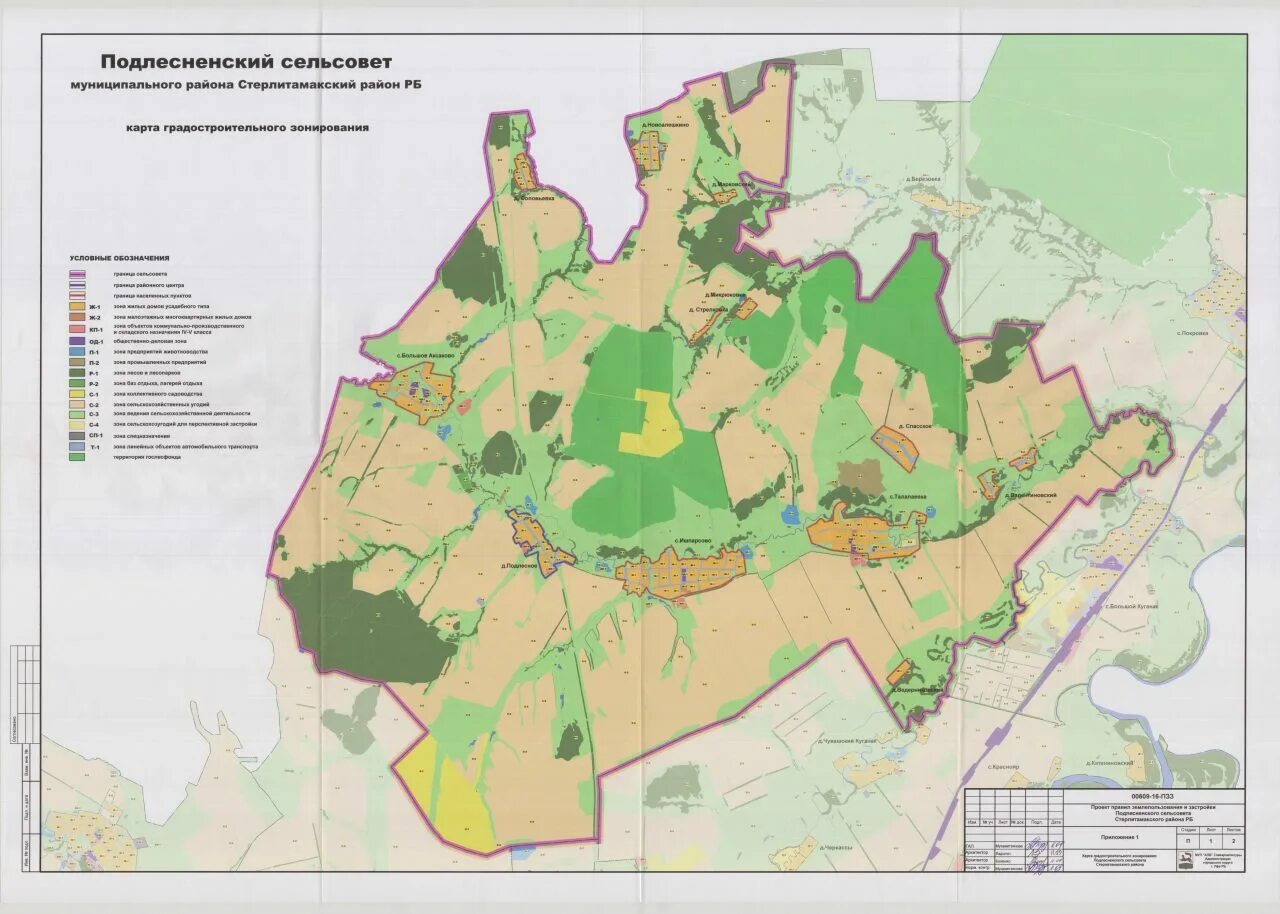The image size is (1280, 914).
Task: Click the legend code 'КП-1'
Action: pyautogui.click(x=96, y=330)
